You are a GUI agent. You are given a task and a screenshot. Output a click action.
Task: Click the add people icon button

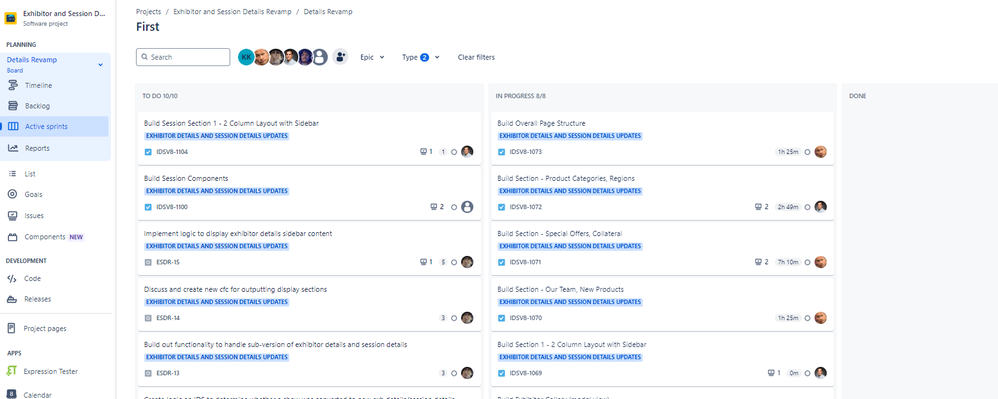point(340,57)
